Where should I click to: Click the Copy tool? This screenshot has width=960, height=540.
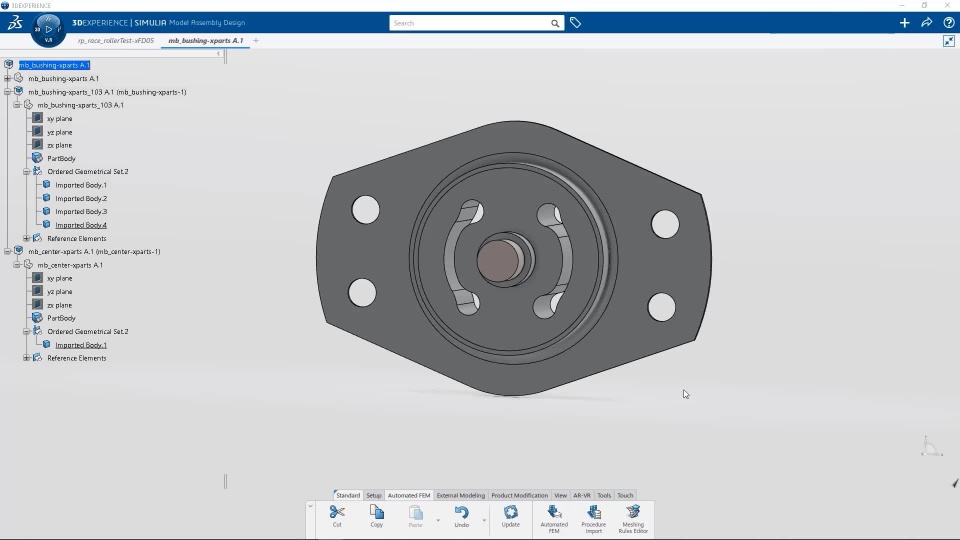377,516
